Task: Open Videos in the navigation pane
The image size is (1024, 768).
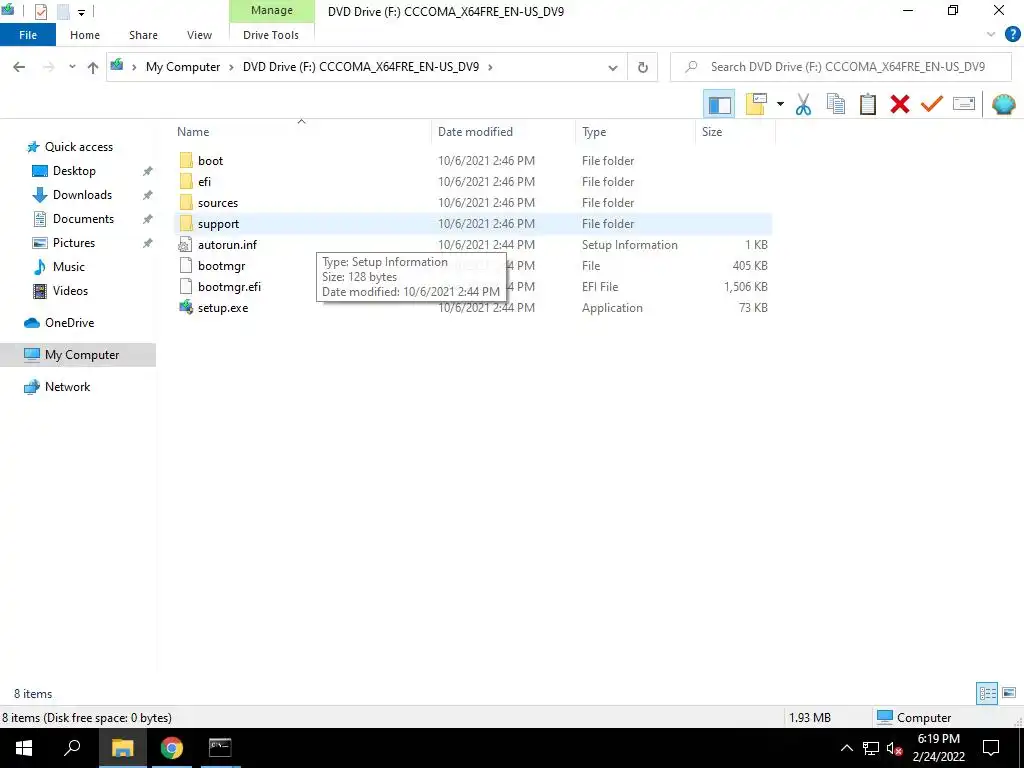Action: pyautogui.click(x=70, y=291)
